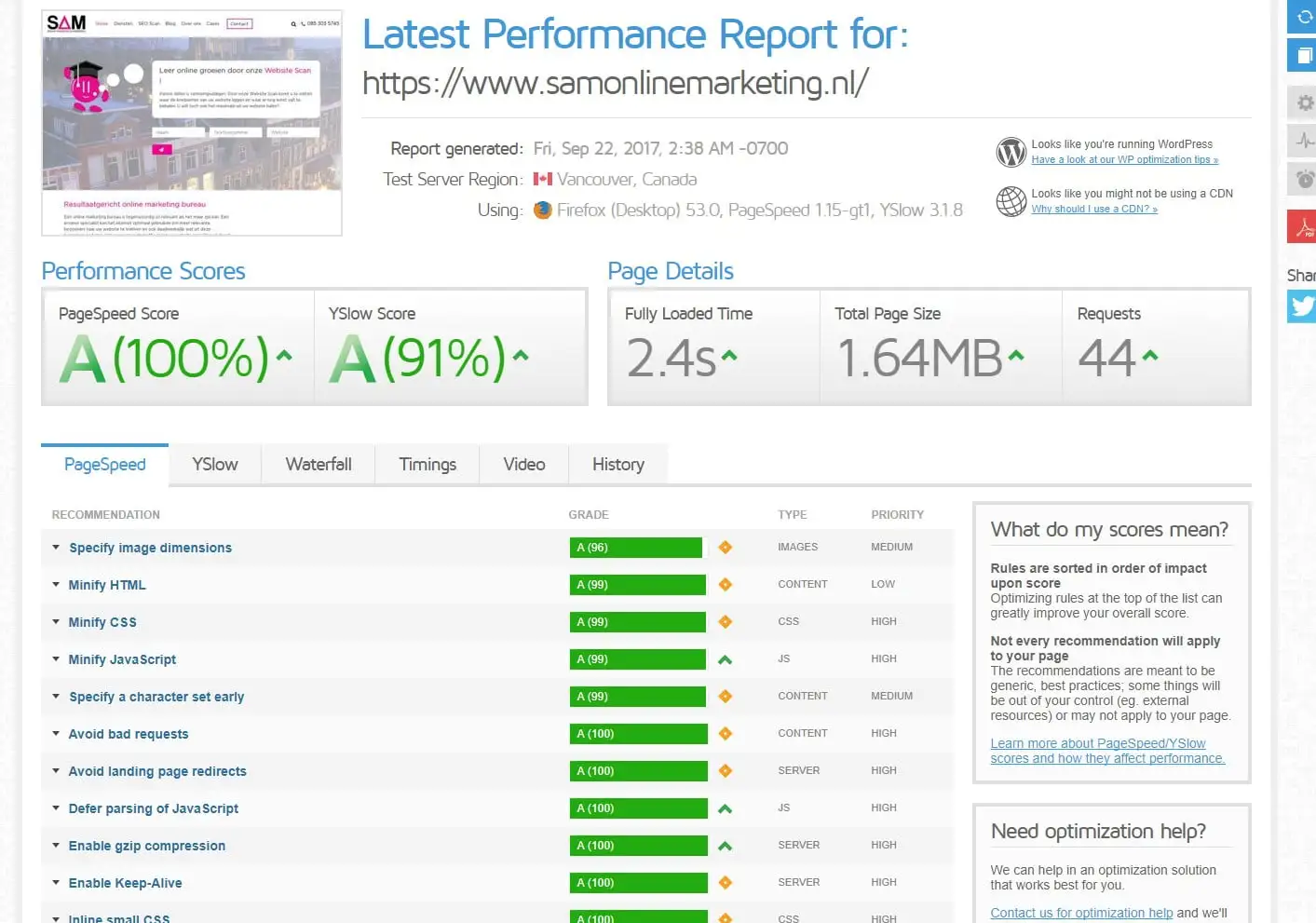
Task: Click orange diamond in Specify image dimensions row
Action: coord(726,548)
